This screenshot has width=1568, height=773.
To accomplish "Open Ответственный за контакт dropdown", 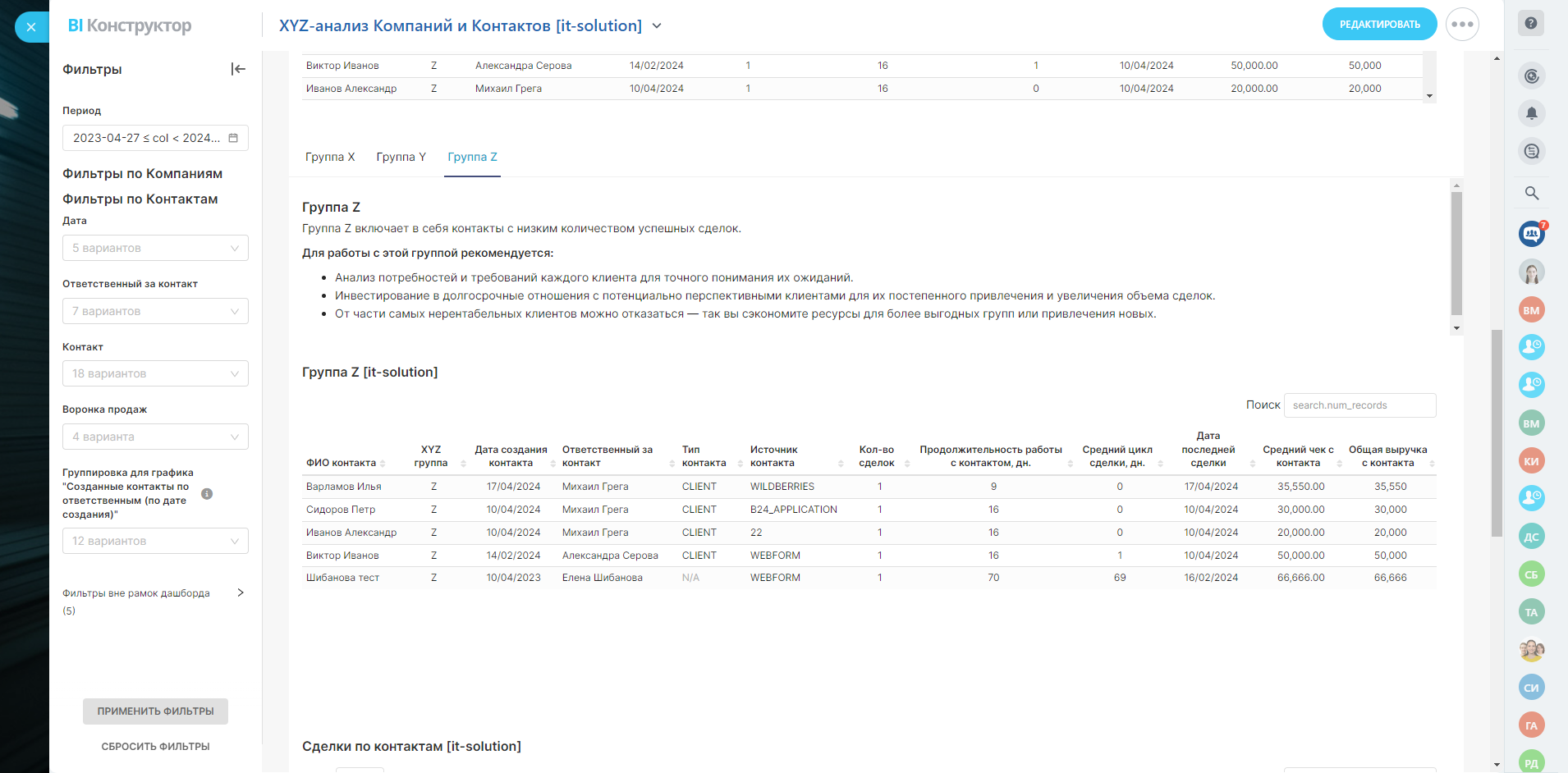I will 155,311.
